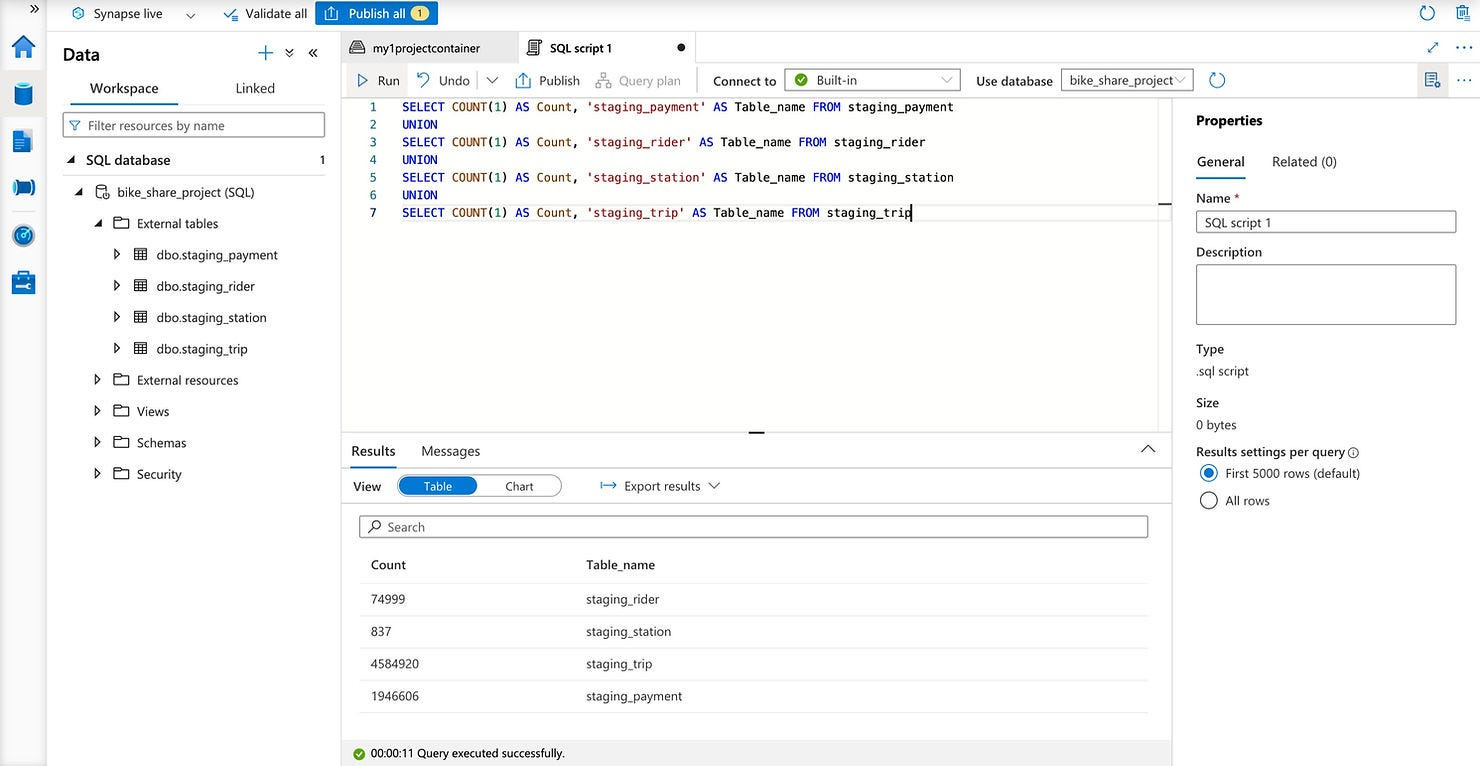Expand the Security folder
Image resolution: width=1480 pixels, height=766 pixels.
pos(98,474)
